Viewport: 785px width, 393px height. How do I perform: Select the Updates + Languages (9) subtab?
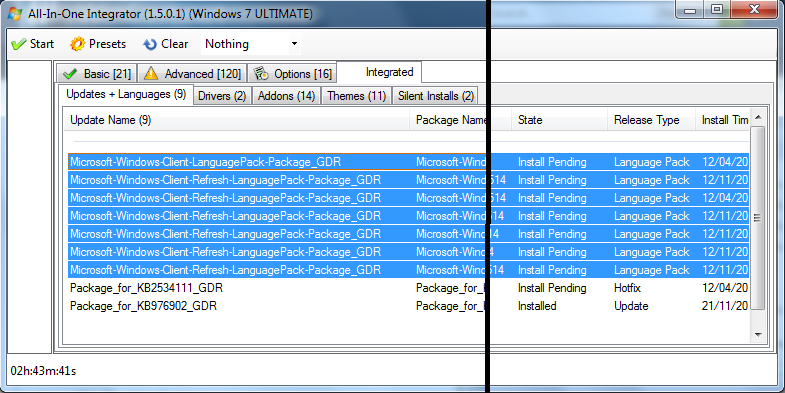[x=126, y=94]
